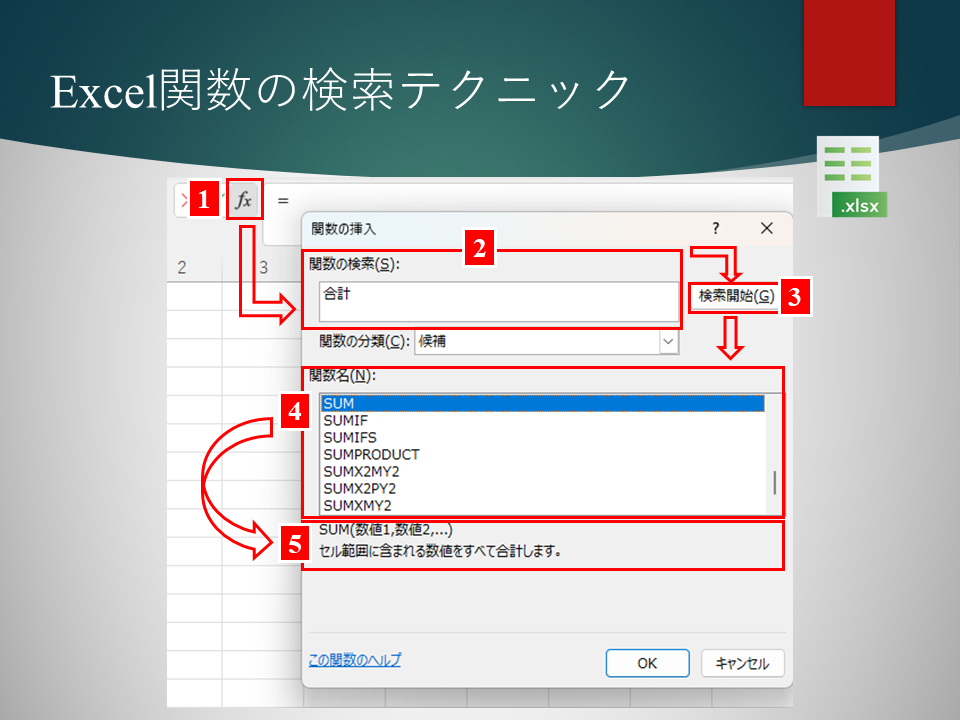Confirm with the OK button
Image resolution: width=960 pixels, height=720 pixels.
[x=647, y=663]
